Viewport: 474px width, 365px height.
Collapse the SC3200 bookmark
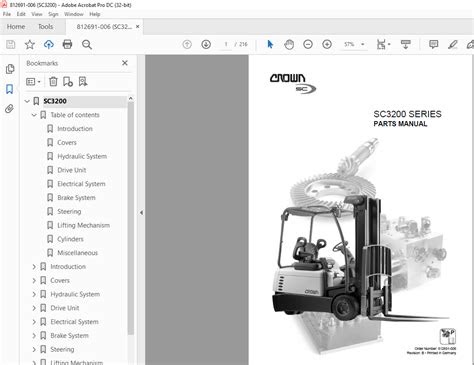(x=27, y=101)
